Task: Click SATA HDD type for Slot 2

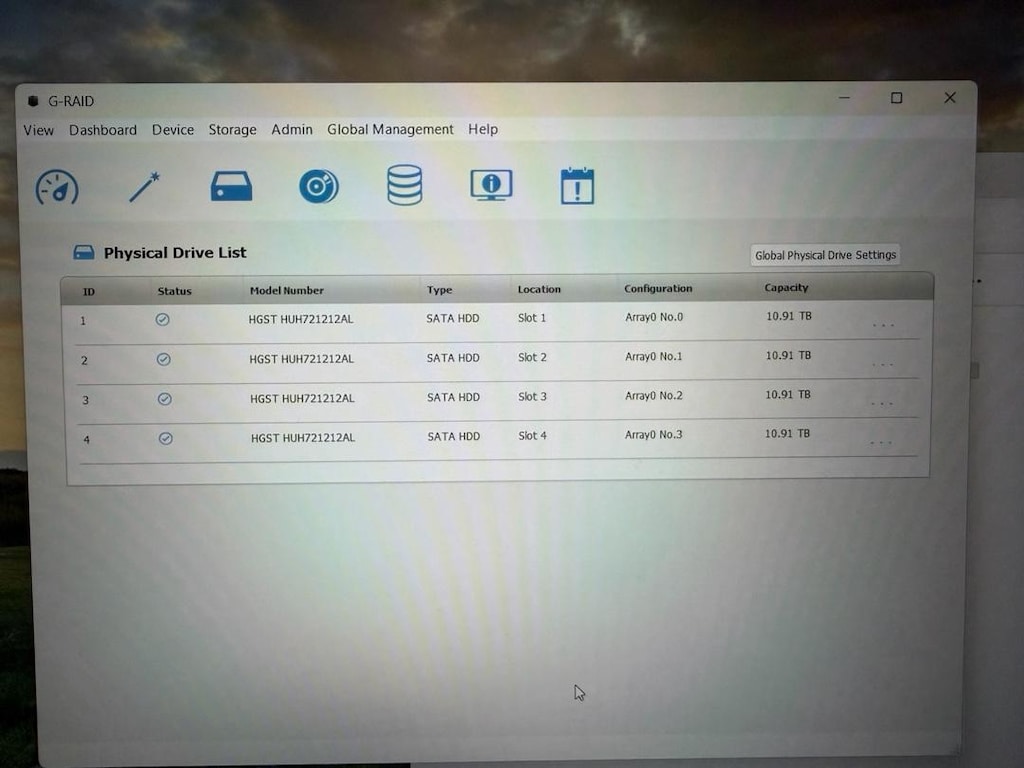Action: [x=453, y=358]
